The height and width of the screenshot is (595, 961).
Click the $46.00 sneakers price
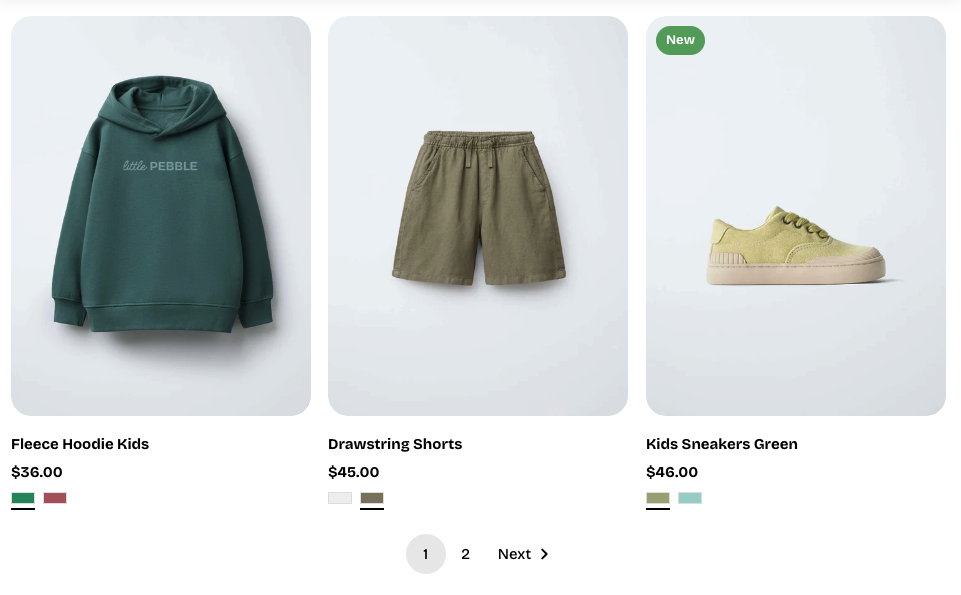[672, 472]
